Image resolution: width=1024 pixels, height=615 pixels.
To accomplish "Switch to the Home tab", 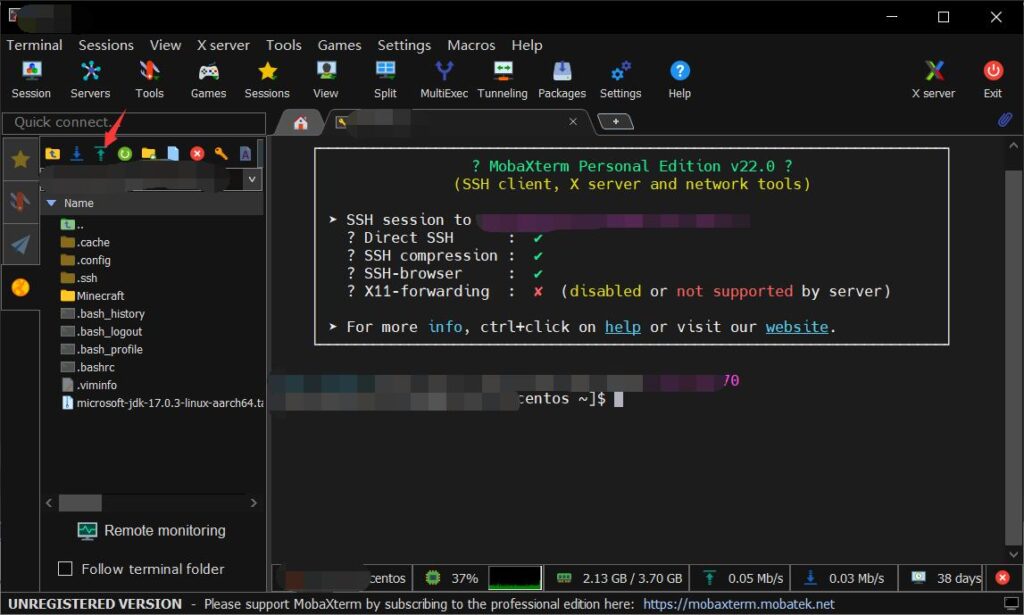I will [300, 123].
